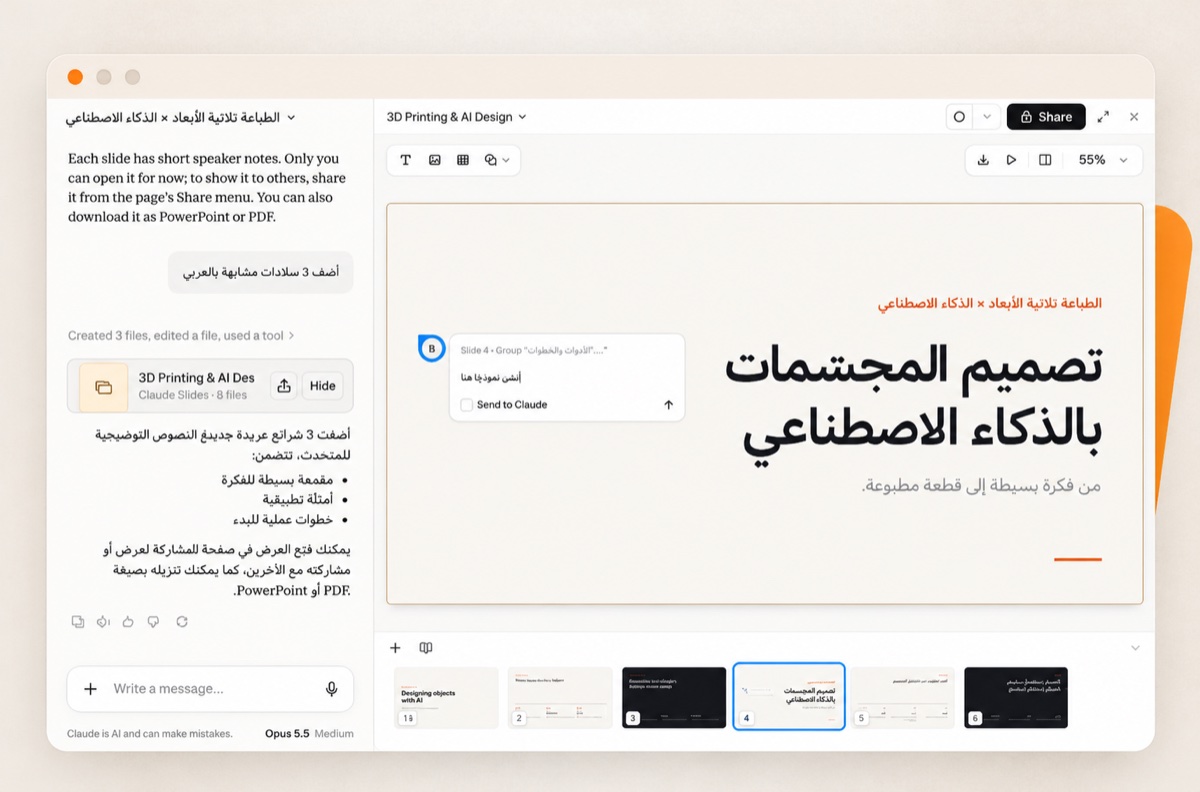Expand the presentation to fullscreen
Screen dimensions: 1200x792
(x=1103, y=117)
